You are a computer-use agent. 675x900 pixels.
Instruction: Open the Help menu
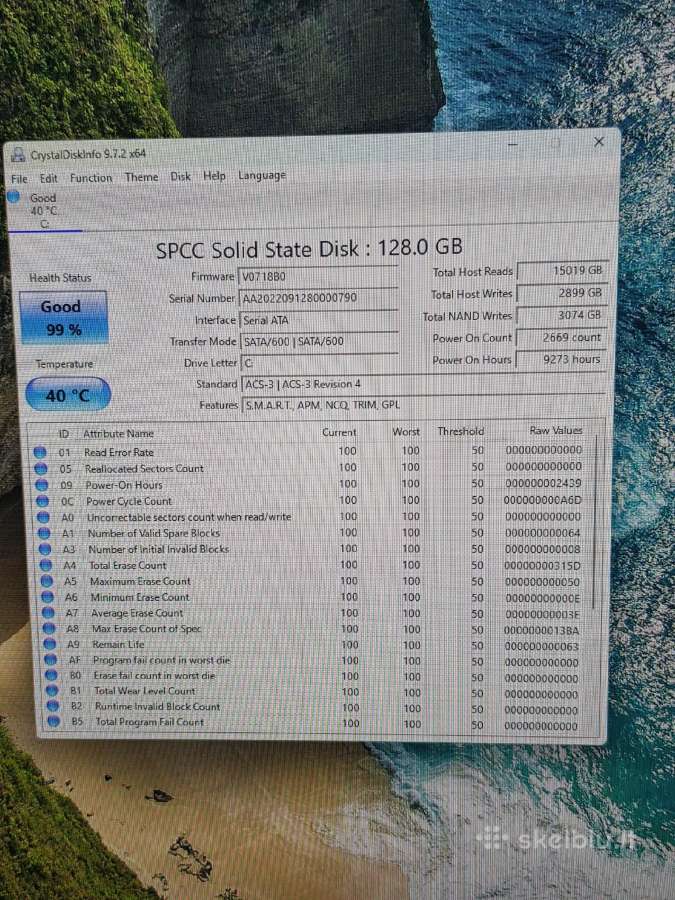tap(214, 176)
